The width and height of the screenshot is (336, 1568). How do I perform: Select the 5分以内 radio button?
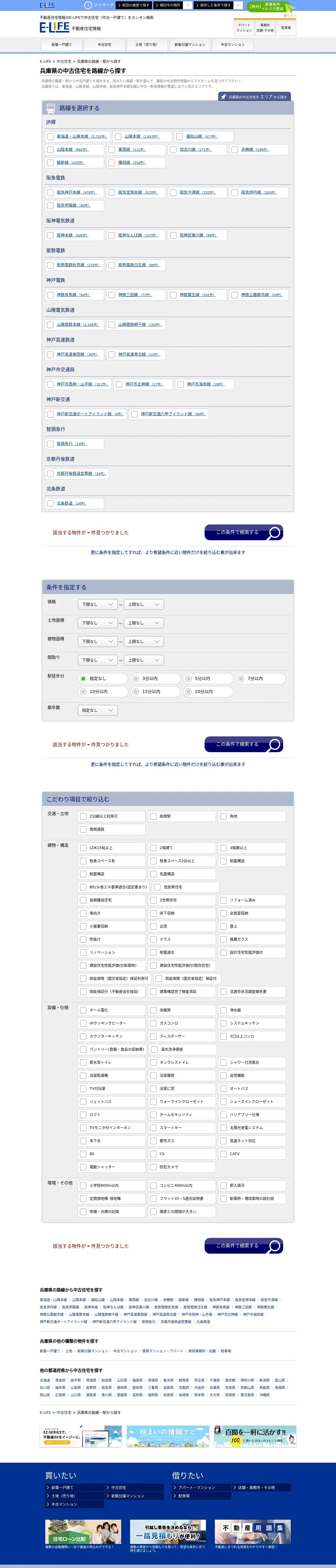[188, 678]
